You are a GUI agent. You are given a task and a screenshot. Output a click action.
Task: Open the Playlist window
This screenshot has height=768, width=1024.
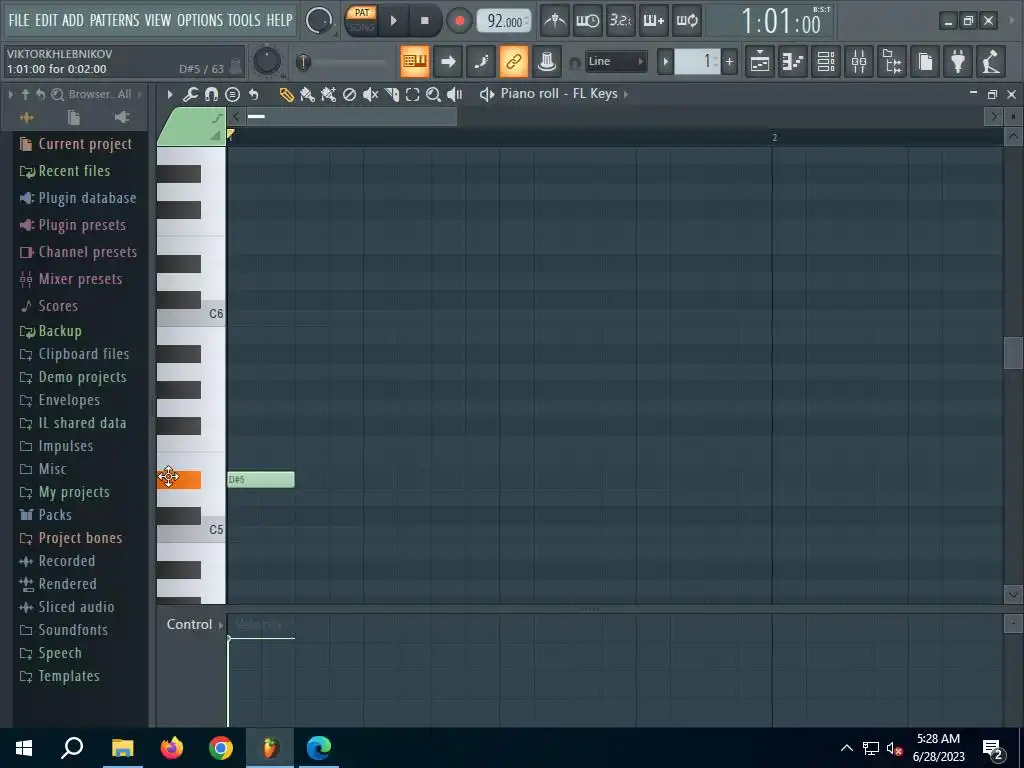760,61
